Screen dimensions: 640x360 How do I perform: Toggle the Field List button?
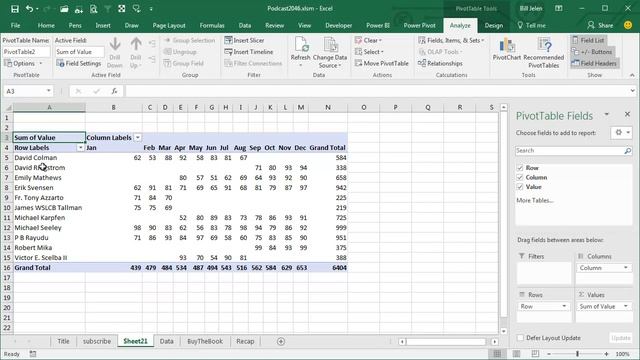click(x=588, y=40)
